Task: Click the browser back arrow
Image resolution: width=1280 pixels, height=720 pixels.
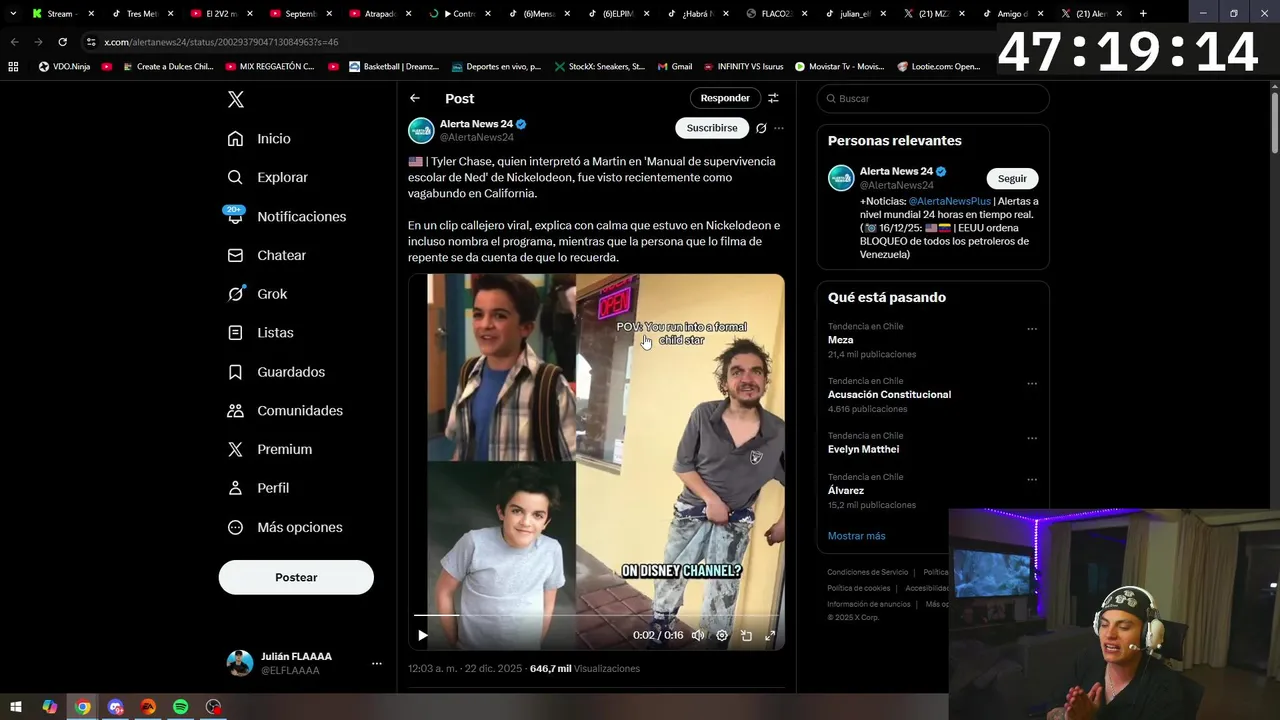Action: tap(14, 42)
